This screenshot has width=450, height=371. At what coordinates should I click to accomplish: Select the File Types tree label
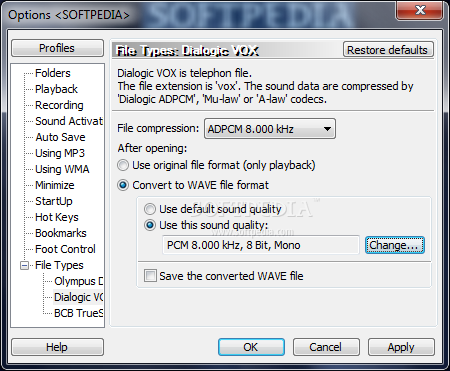pos(59,265)
